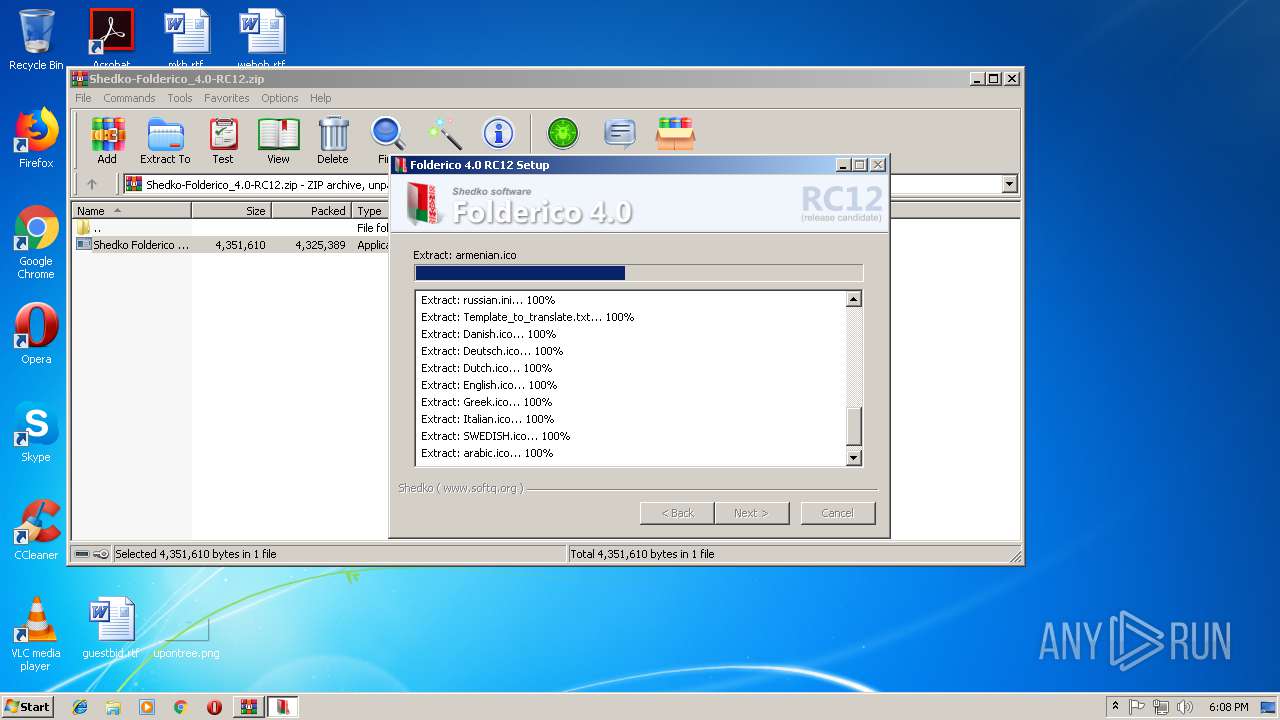Open the File menu in WinRAR
Screen dimensions: 1280x720
tap(83, 98)
